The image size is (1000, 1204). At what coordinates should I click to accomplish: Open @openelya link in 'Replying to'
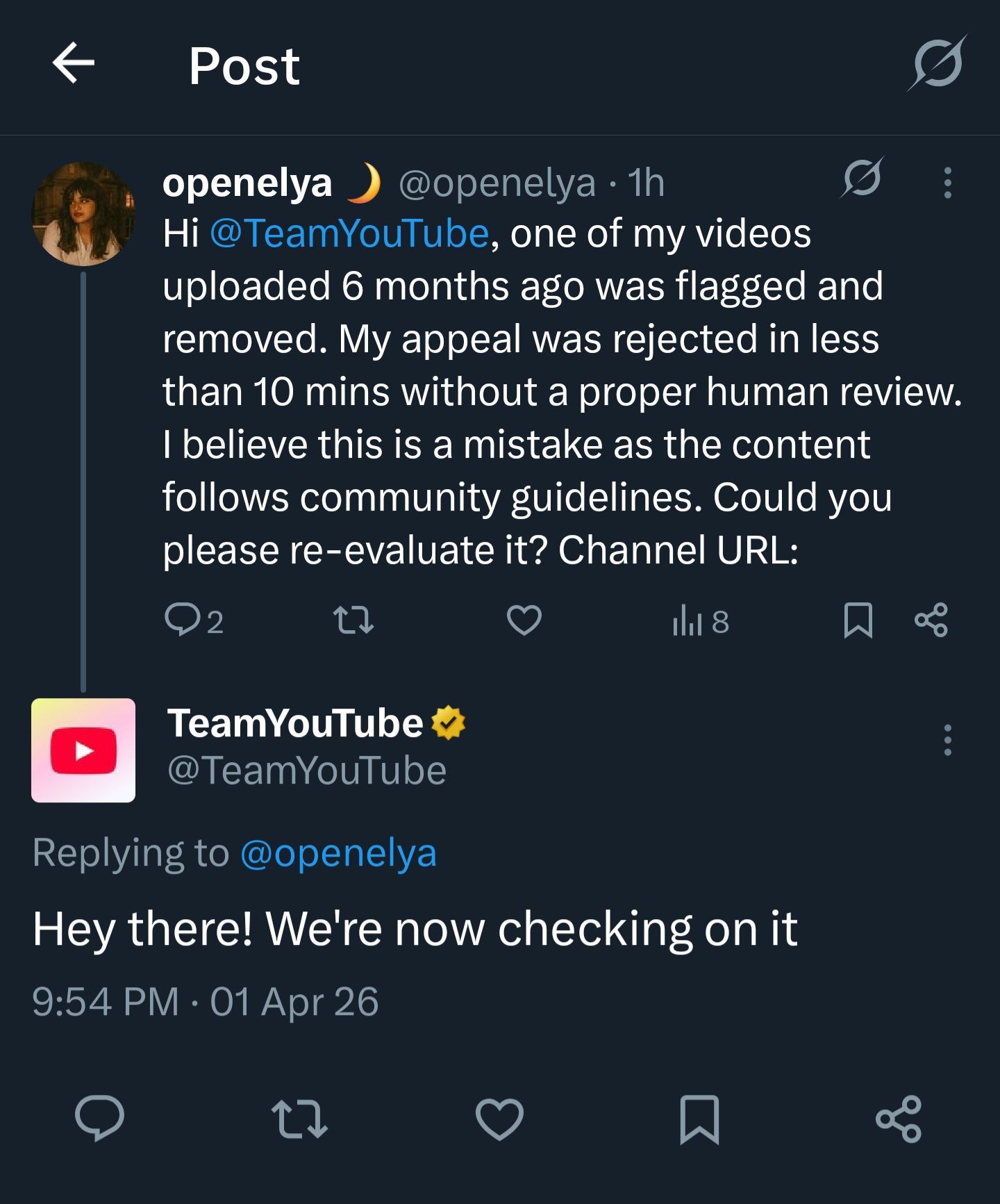pos(338,853)
